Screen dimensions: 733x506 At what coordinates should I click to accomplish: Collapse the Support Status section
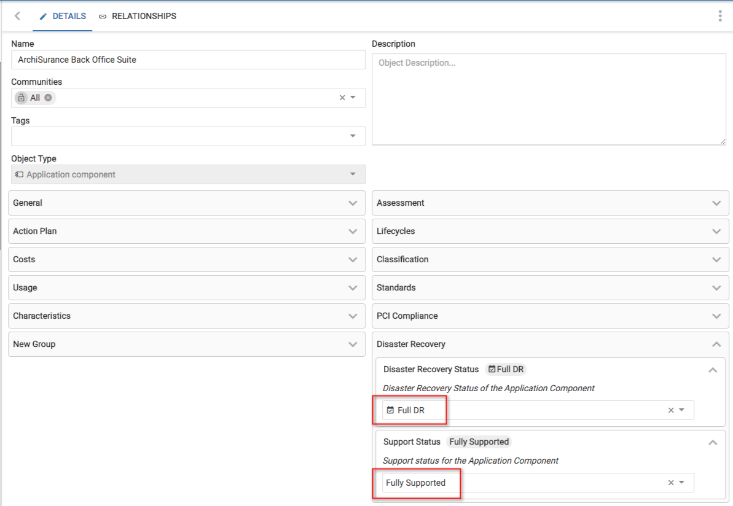click(x=713, y=442)
